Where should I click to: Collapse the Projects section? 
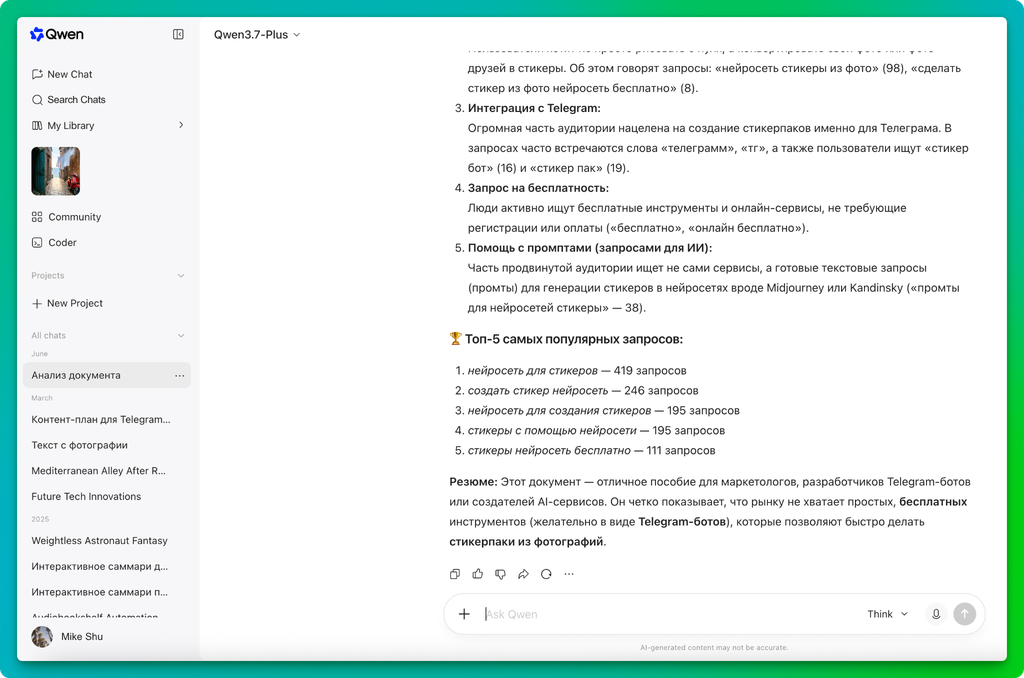tap(181, 276)
